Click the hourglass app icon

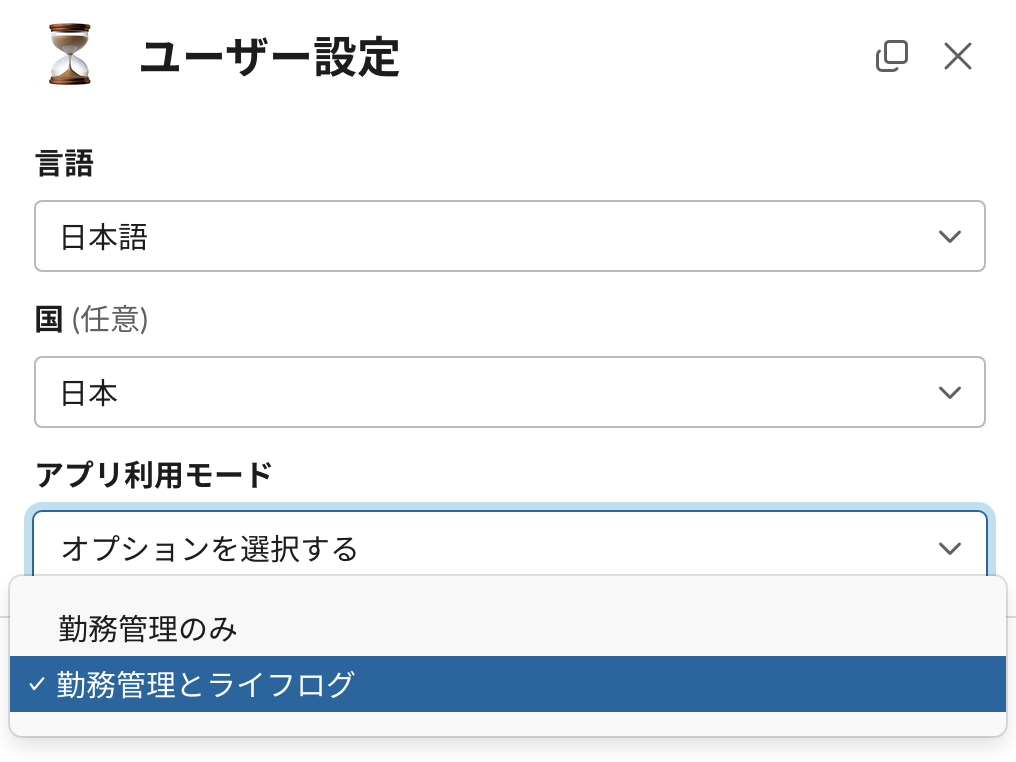(x=69, y=54)
